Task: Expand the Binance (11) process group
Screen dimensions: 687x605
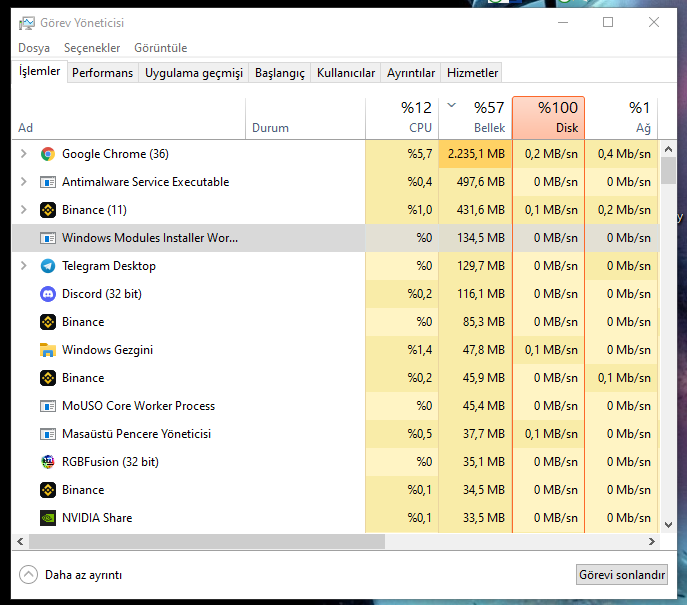Action: coord(24,210)
